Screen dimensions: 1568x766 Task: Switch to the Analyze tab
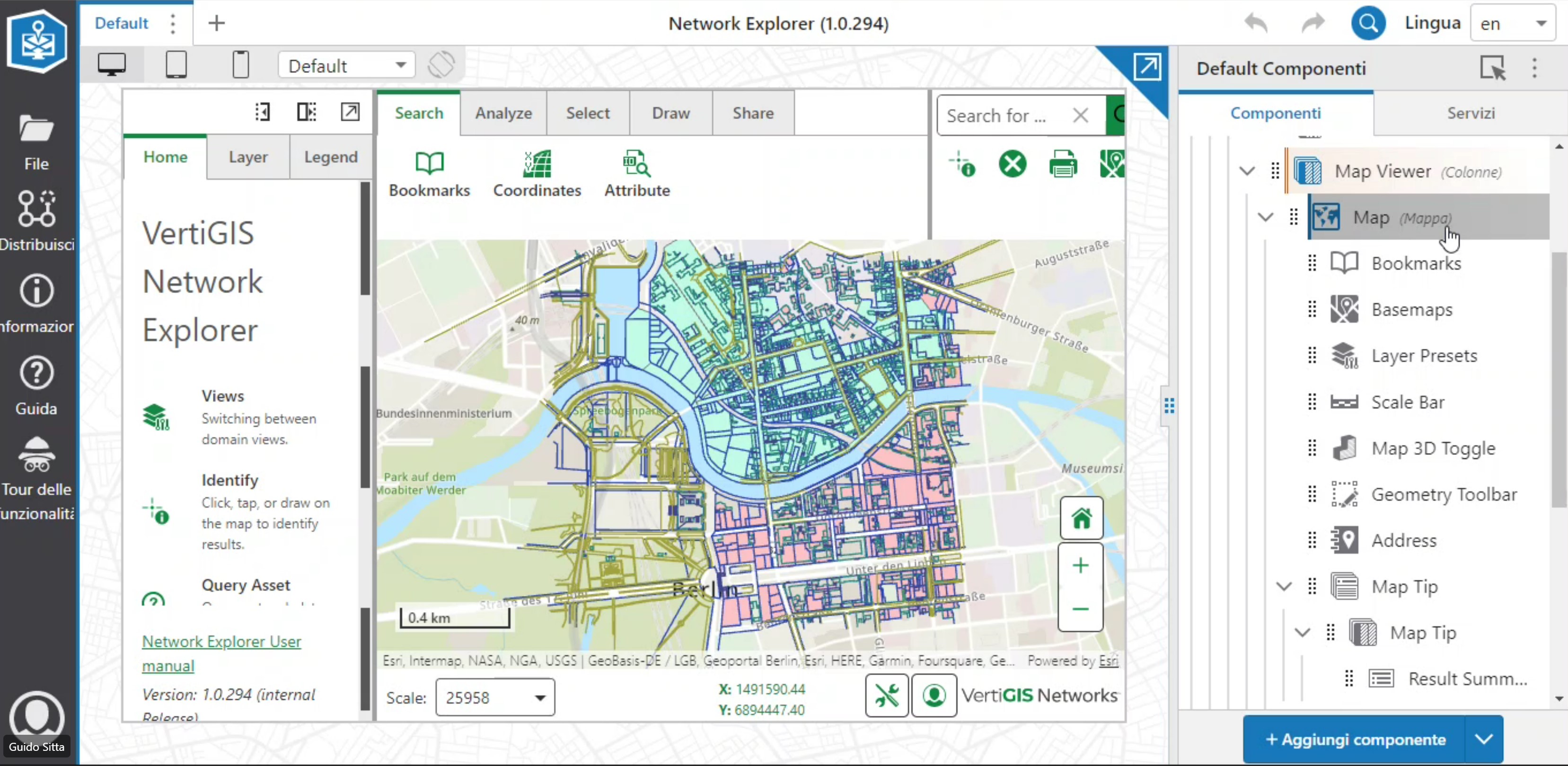click(503, 113)
